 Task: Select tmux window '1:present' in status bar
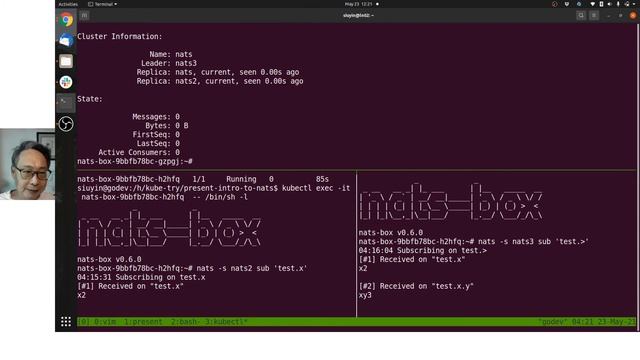pyautogui.click(x=143, y=322)
